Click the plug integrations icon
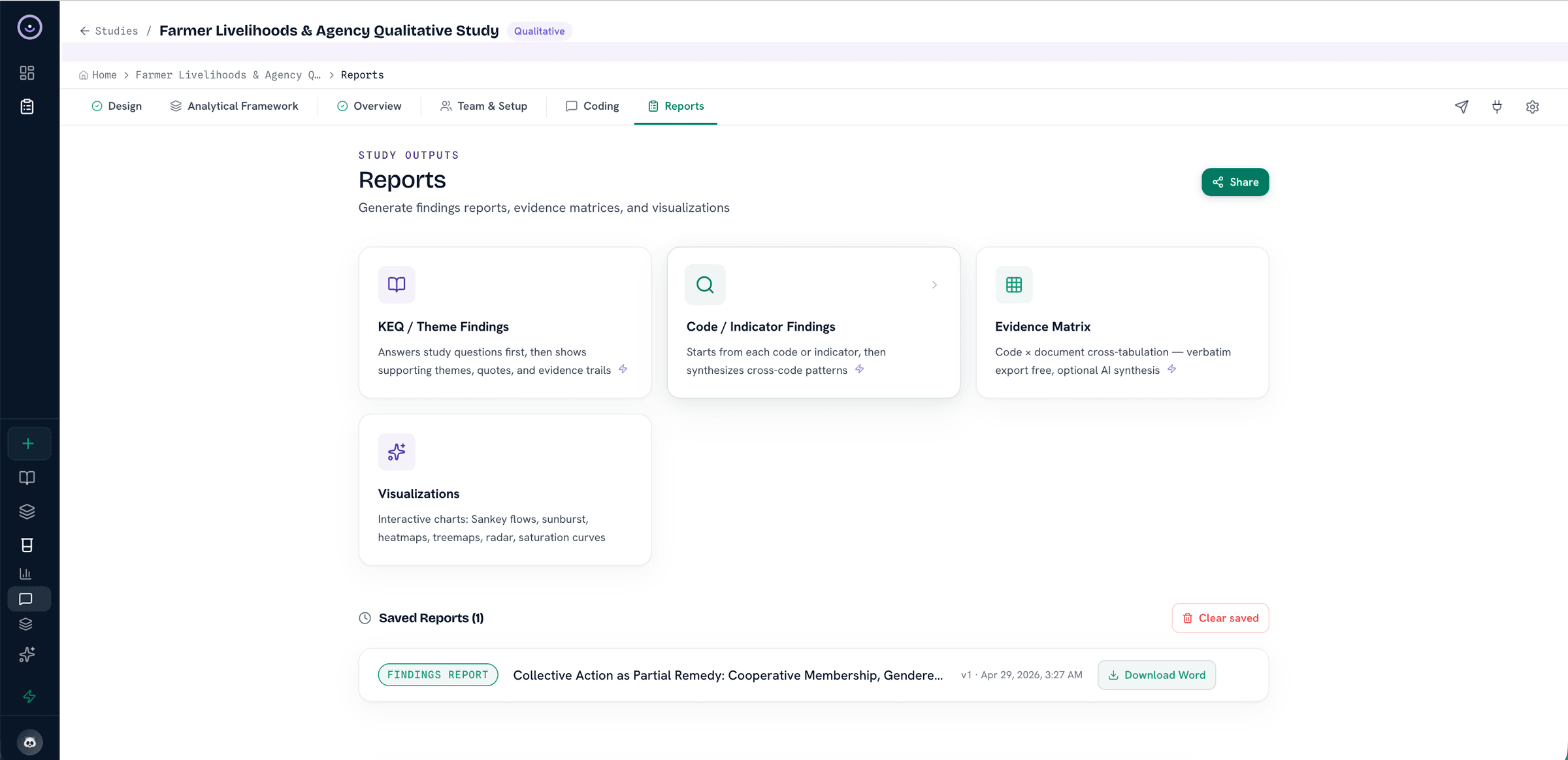This screenshot has height=760, width=1568. [1497, 107]
